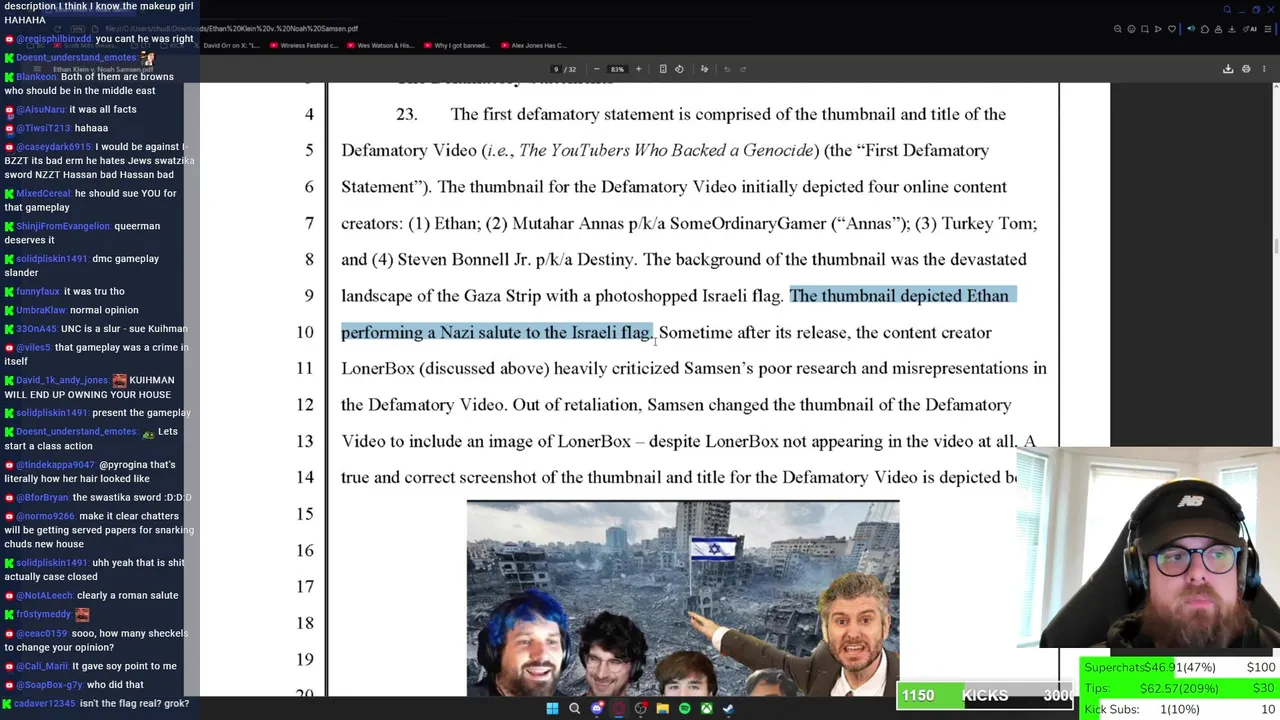1280x720 pixels.
Task: Click chat username 'regisphilbinxdd'
Action: tap(54, 39)
